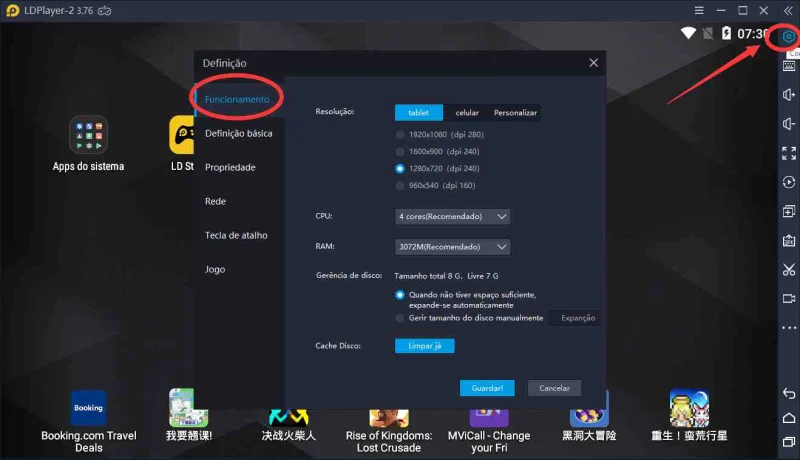This screenshot has width=800, height=460.
Task: Click the install APK icon
Action: point(789,240)
